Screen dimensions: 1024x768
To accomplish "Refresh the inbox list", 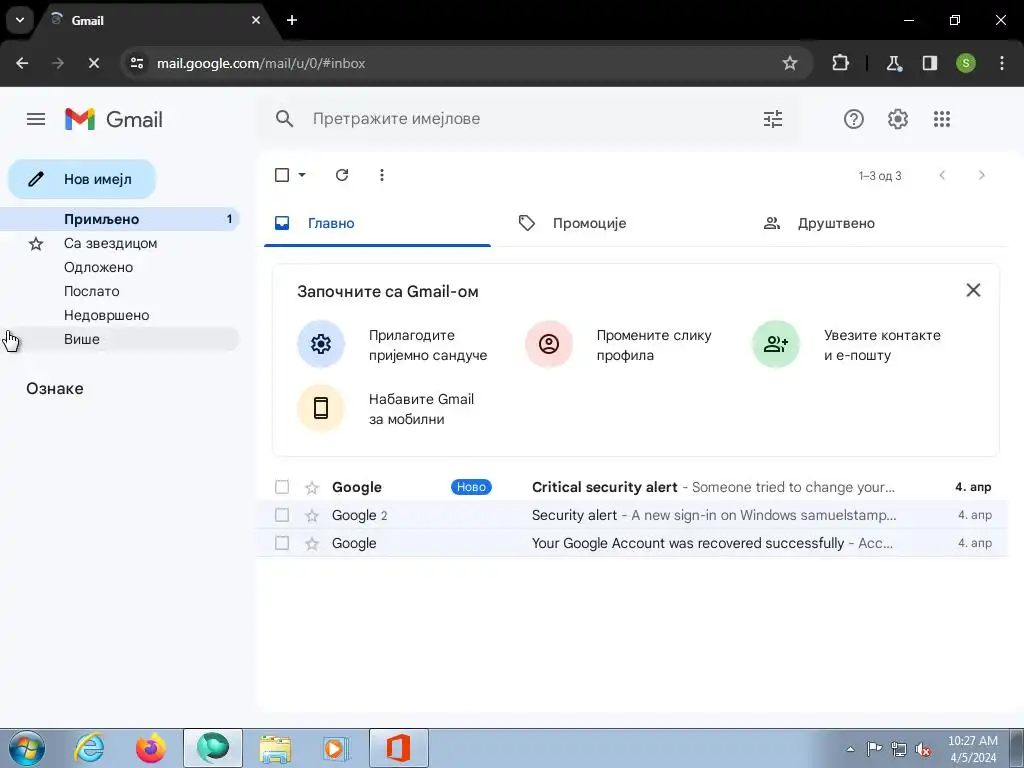I will (x=342, y=175).
